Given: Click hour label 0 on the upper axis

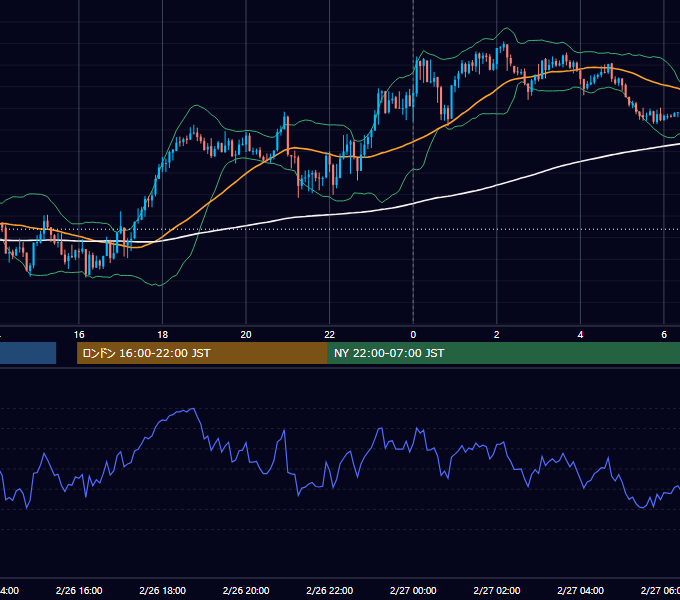Looking at the screenshot, I should [413, 335].
